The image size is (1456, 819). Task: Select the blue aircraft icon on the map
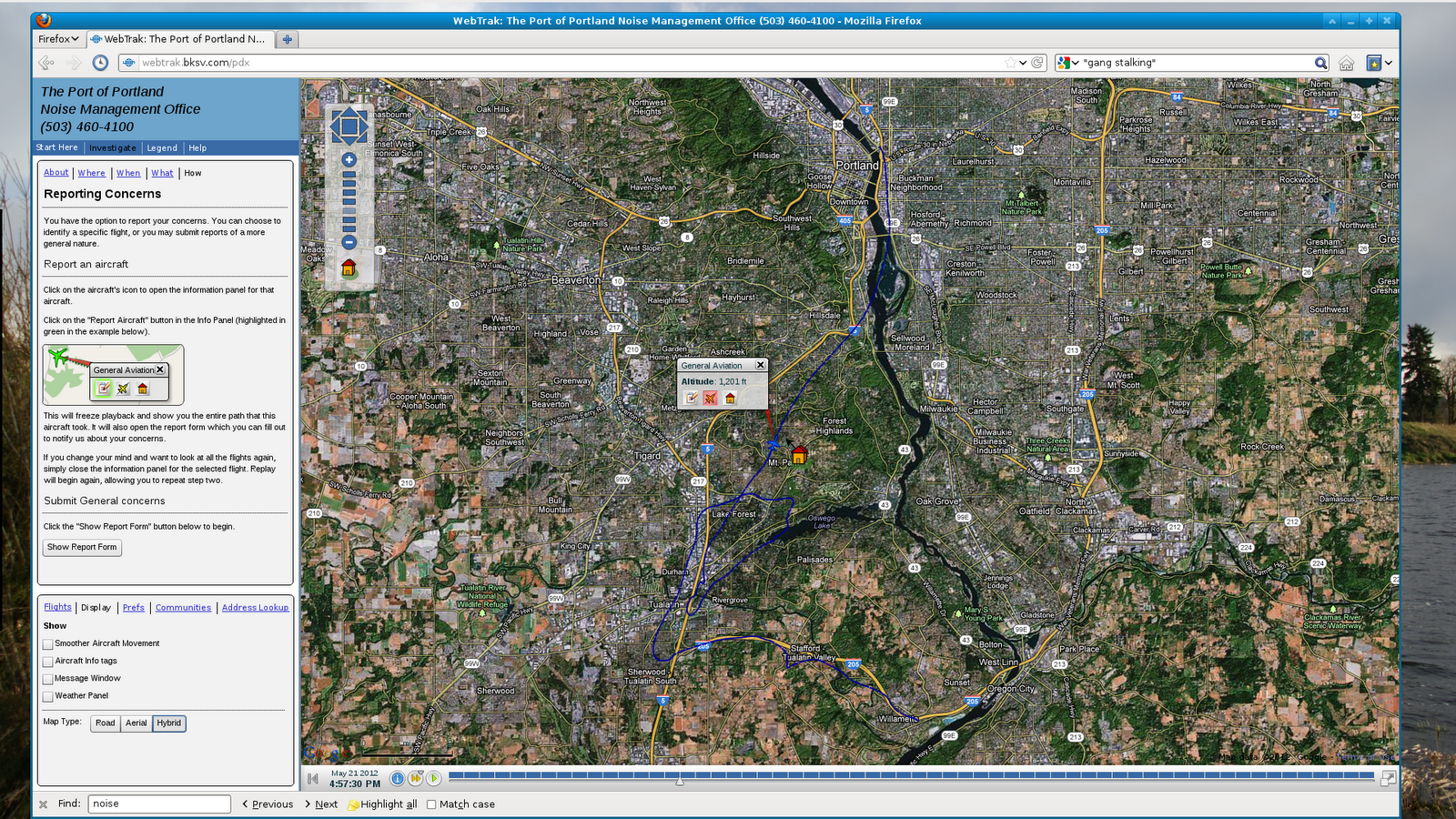pyautogui.click(x=773, y=444)
